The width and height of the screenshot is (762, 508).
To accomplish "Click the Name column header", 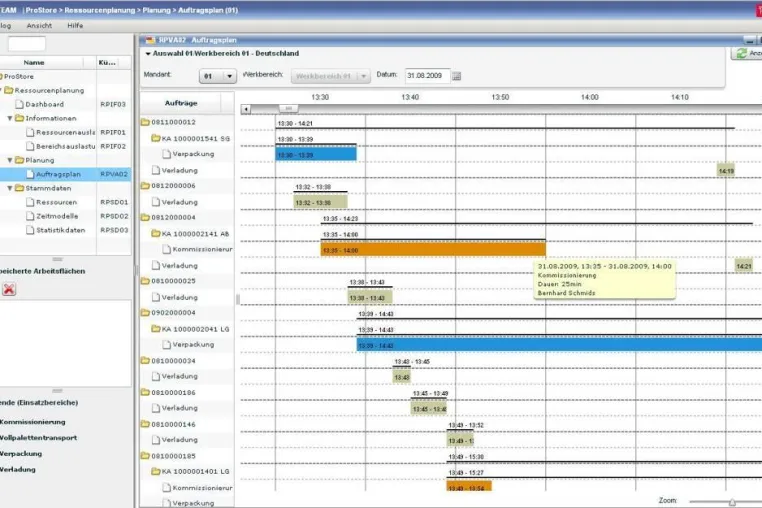I will [x=34, y=63].
